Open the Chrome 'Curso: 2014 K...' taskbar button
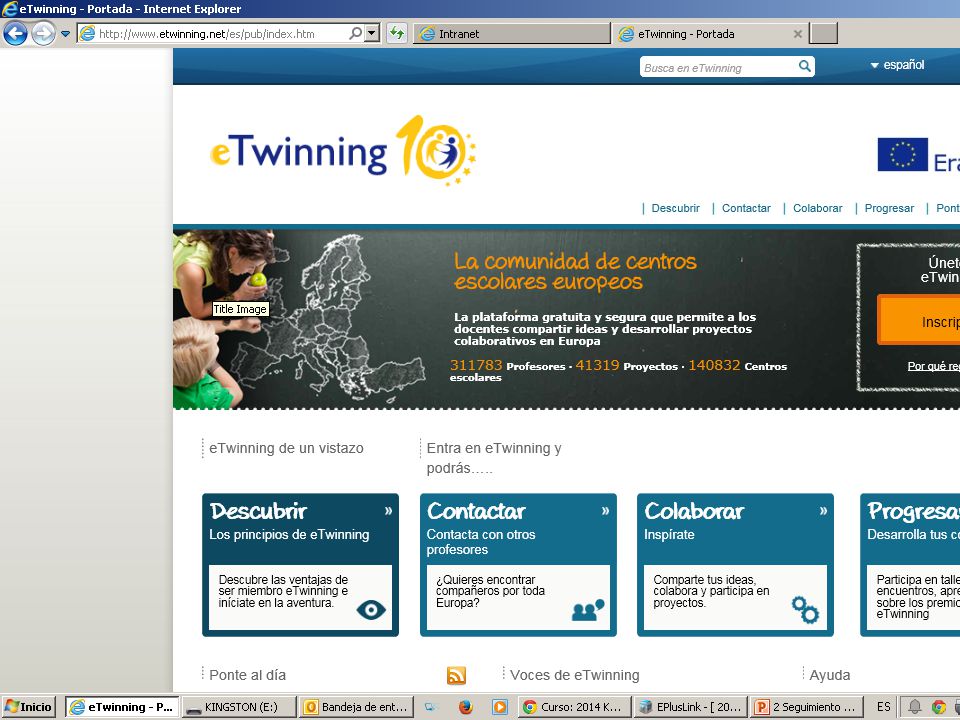Viewport: 960px width, 720px height. coord(574,707)
